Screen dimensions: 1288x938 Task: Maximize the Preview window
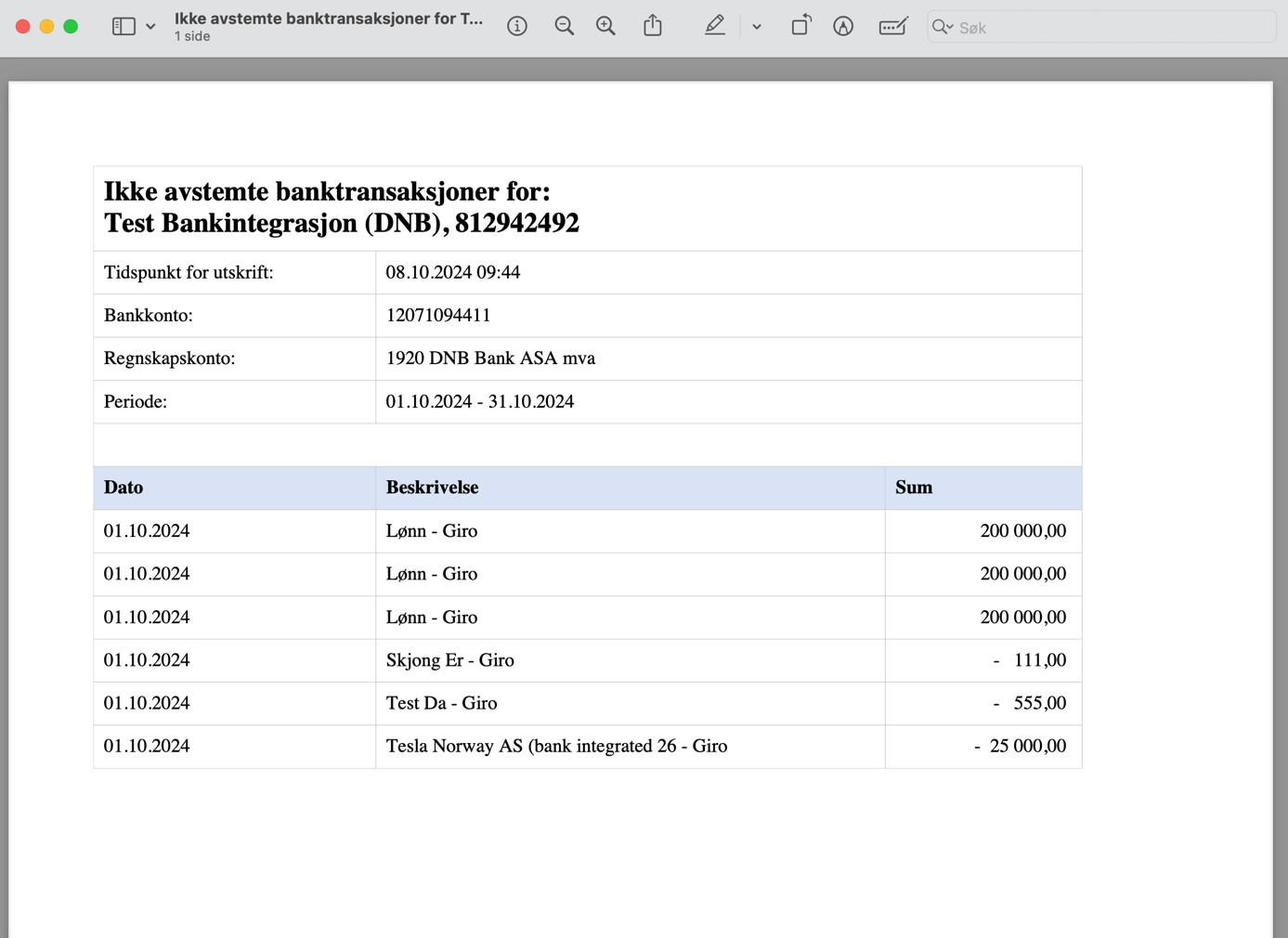pyautogui.click(x=71, y=27)
